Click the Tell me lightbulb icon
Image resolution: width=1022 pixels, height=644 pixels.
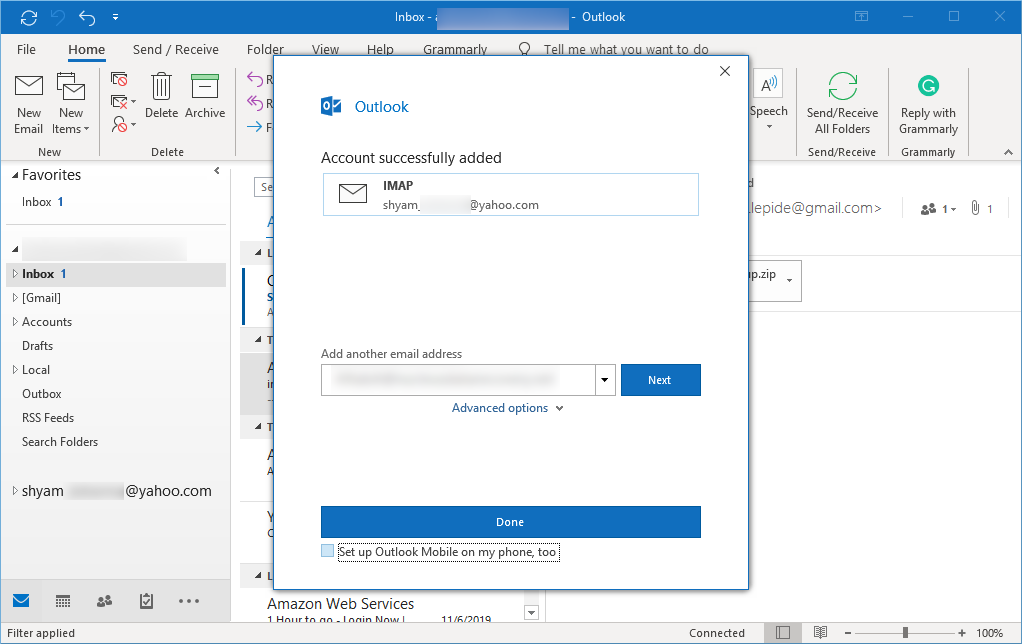pyautogui.click(x=525, y=50)
